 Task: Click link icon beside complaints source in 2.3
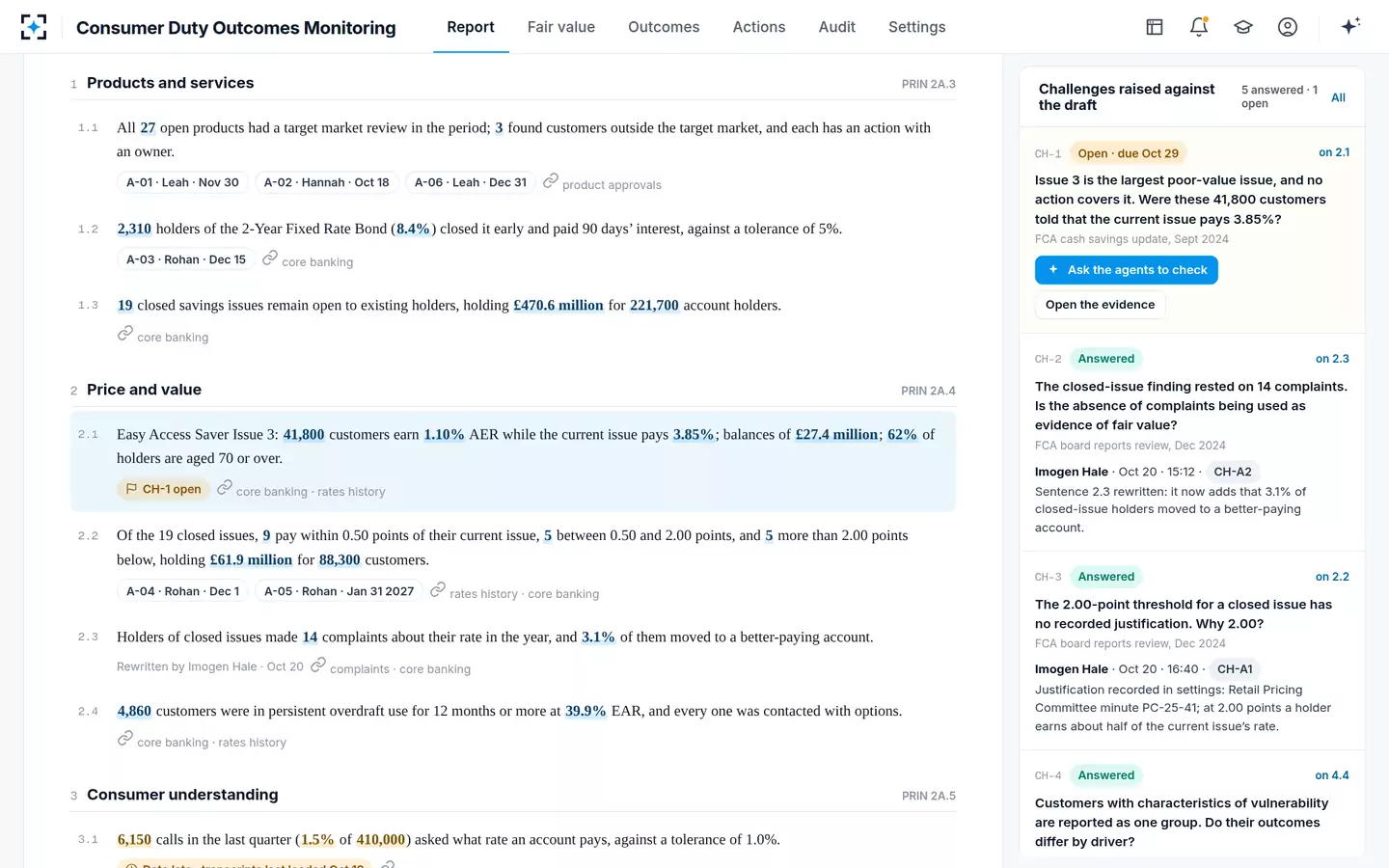point(318,665)
